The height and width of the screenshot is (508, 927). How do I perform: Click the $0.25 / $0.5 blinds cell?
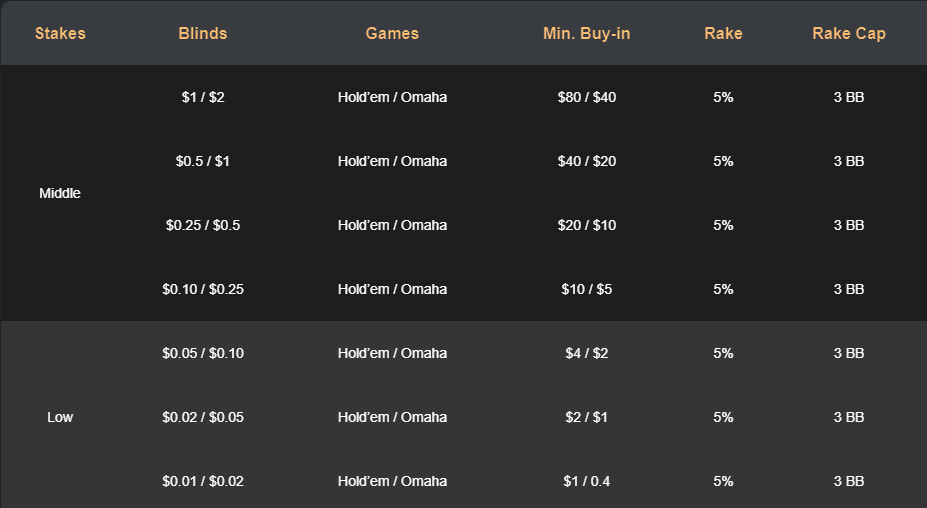pyautogui.click(x=203, y=225)
